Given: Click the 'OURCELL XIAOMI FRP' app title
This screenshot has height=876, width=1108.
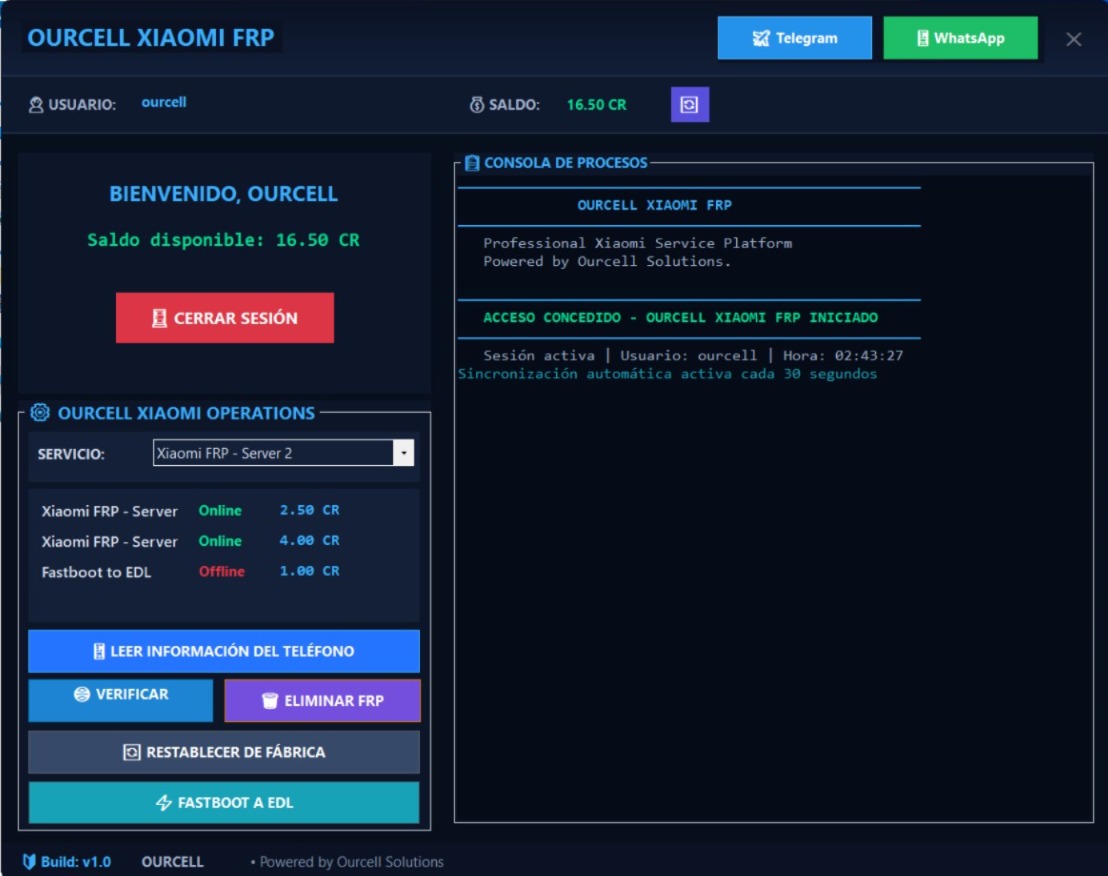Looking at the screenshot, I should coord(151,37).
